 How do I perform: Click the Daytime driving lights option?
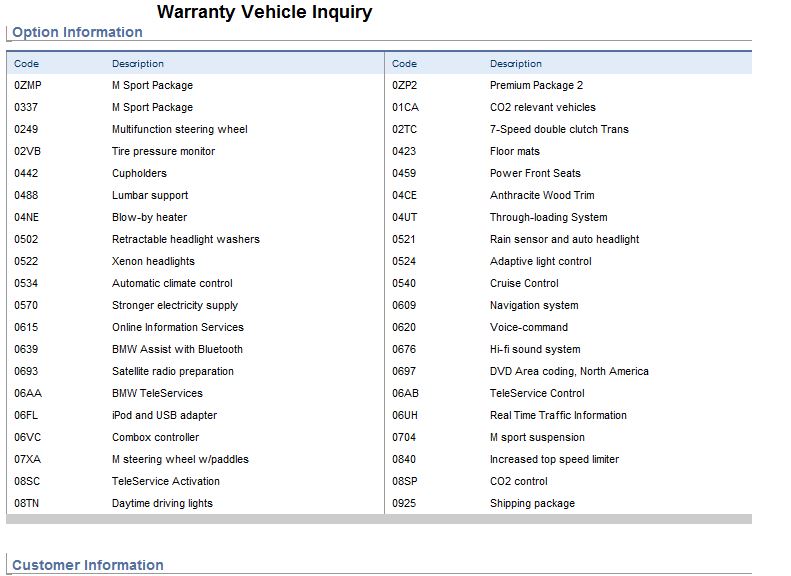pyautogui.click(x=162, y=504)
